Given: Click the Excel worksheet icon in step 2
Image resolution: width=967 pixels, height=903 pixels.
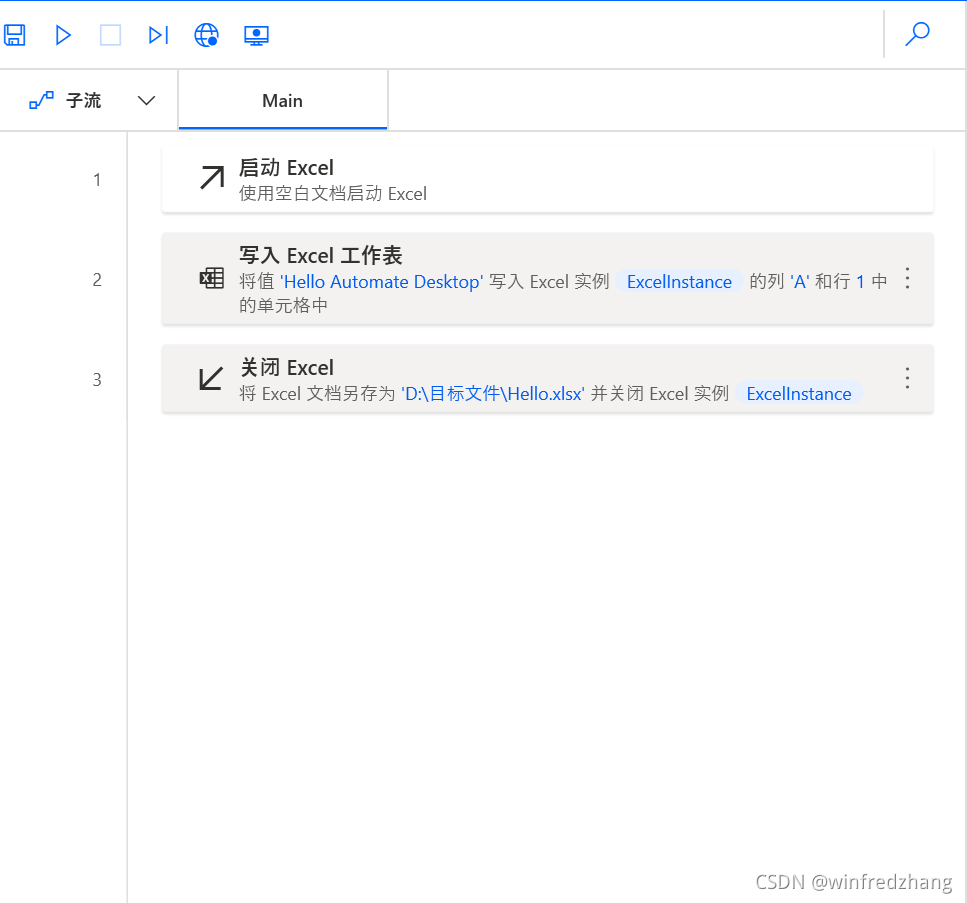Looking at the screenshot, I should pyautogui.click(x=212, y=278).
